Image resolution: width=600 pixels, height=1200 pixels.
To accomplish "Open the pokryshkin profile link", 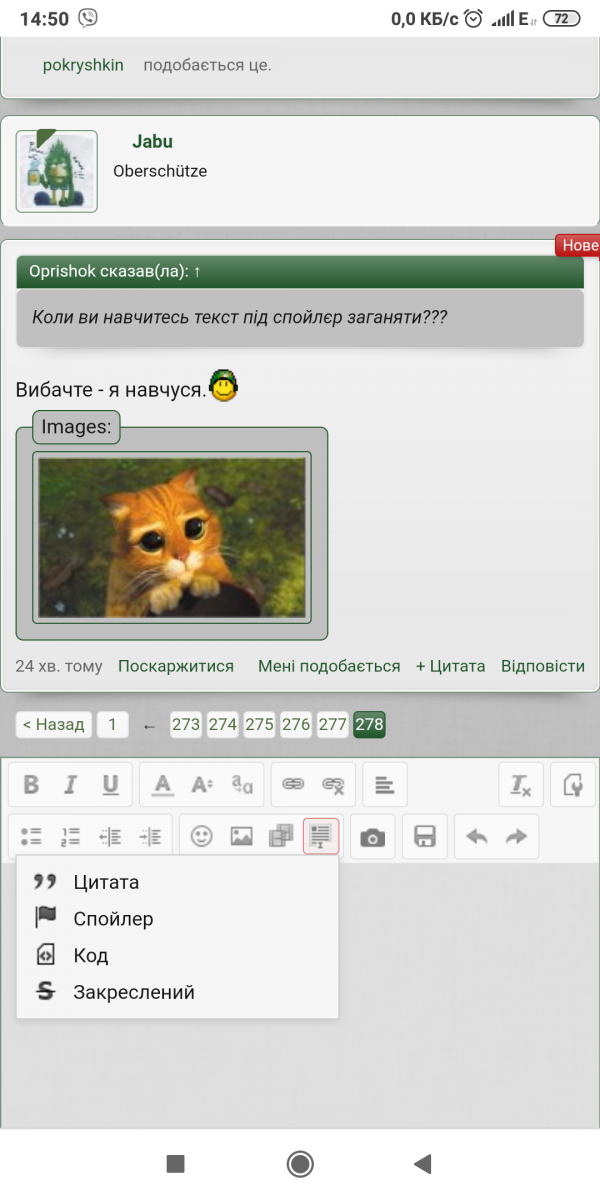I will (83, 65).
